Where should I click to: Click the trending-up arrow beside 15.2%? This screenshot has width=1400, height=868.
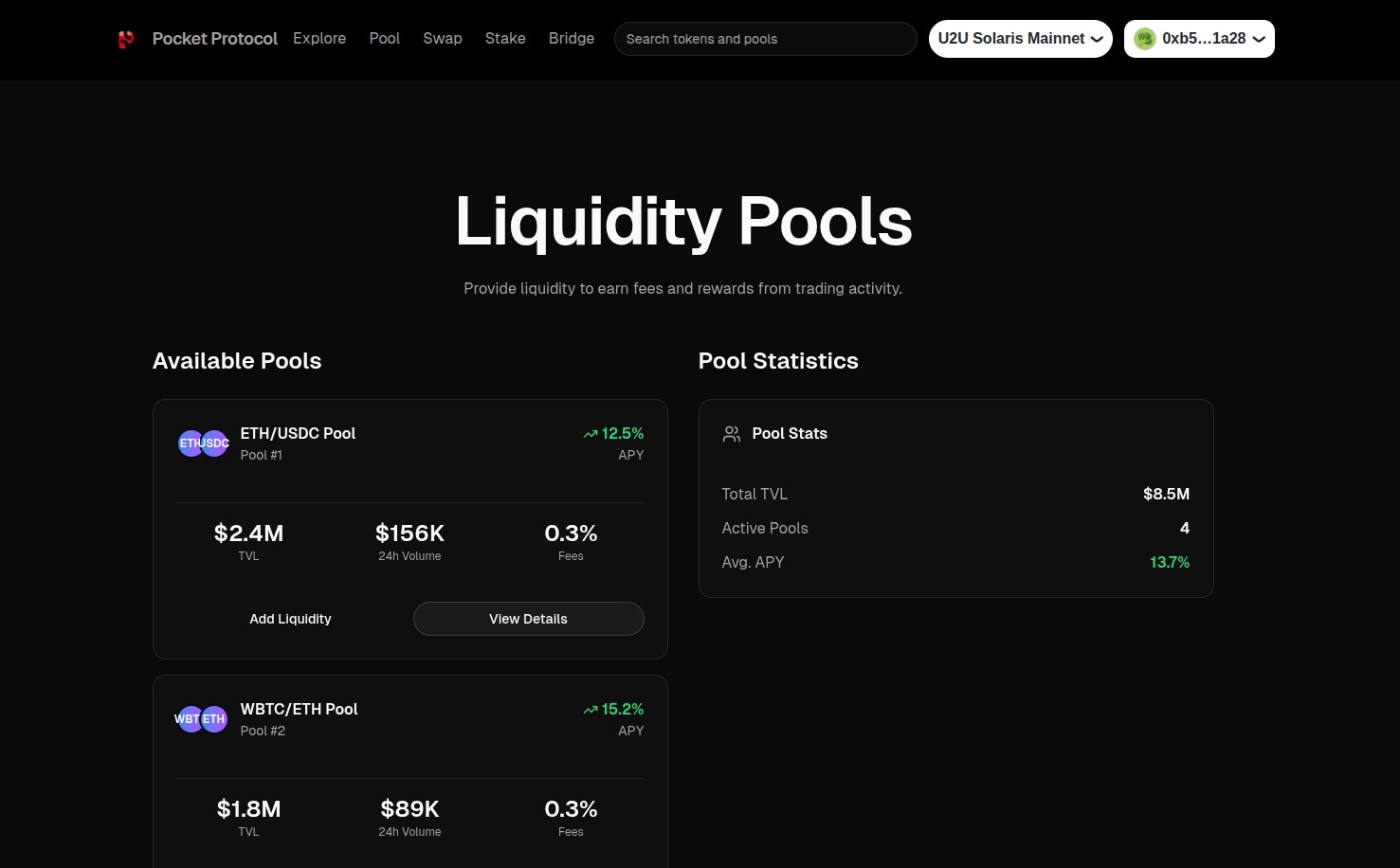pos(590,710)
